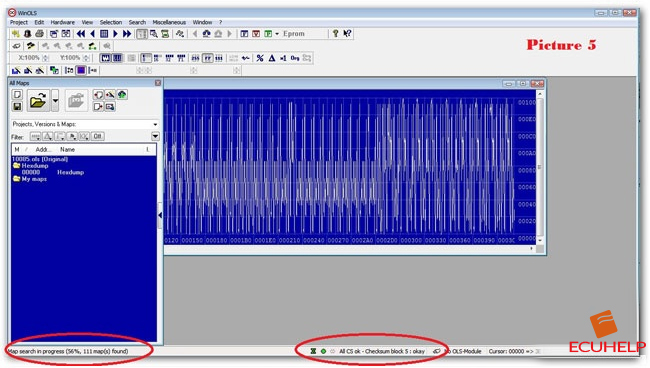This screenshot has width=650, height=368.
Task: Open the Project menu
Action: coord(19,22)
